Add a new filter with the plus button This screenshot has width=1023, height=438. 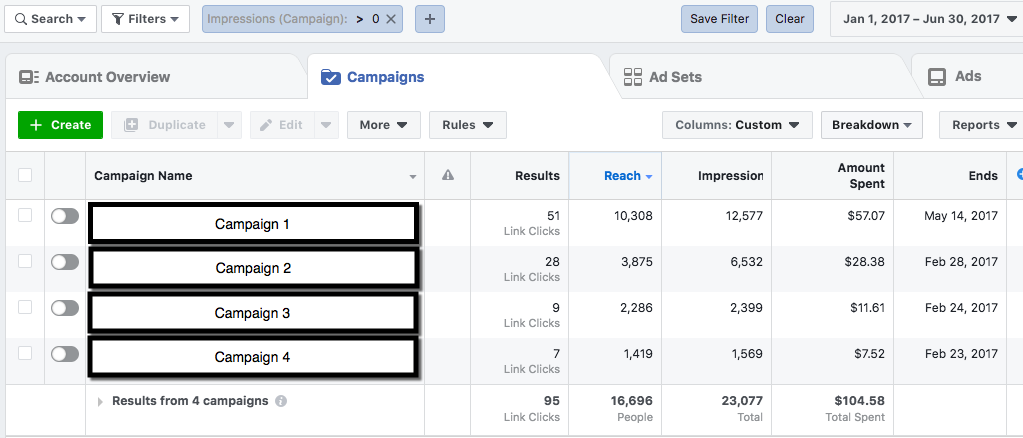429,19
